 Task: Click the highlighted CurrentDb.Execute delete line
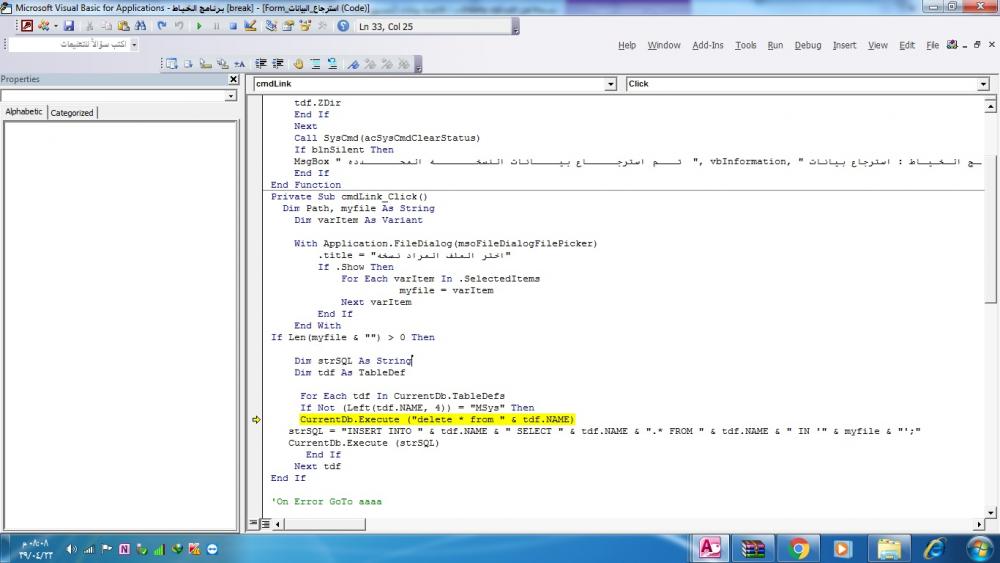[437, 420]
